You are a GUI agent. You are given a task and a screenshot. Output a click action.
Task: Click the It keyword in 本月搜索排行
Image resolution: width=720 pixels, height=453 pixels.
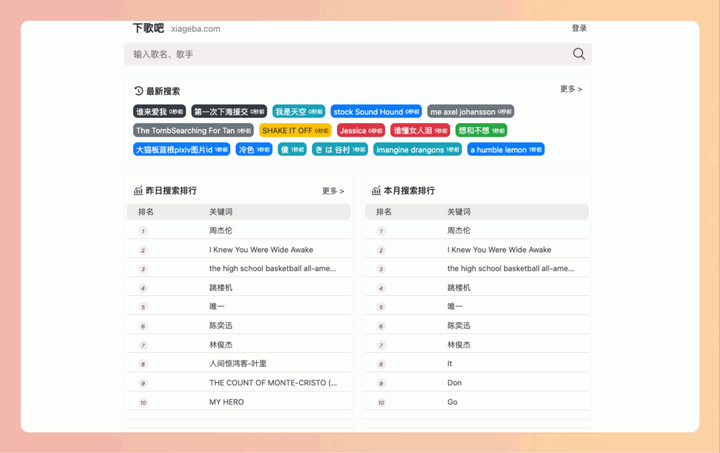(450, 364)
